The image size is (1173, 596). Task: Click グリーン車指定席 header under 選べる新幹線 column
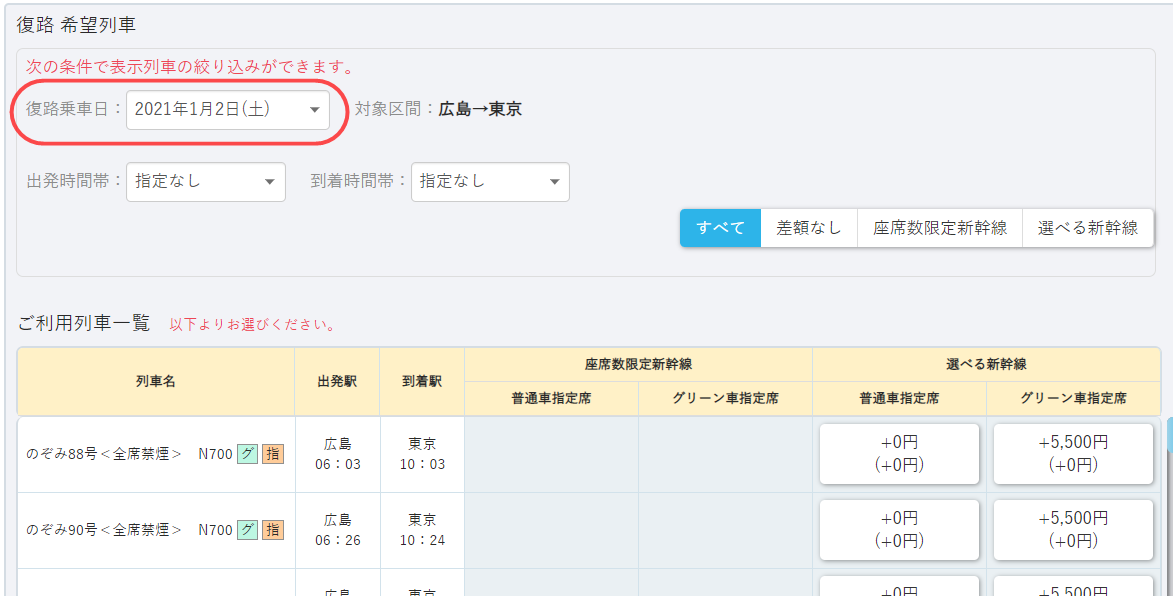point(1074,399)
